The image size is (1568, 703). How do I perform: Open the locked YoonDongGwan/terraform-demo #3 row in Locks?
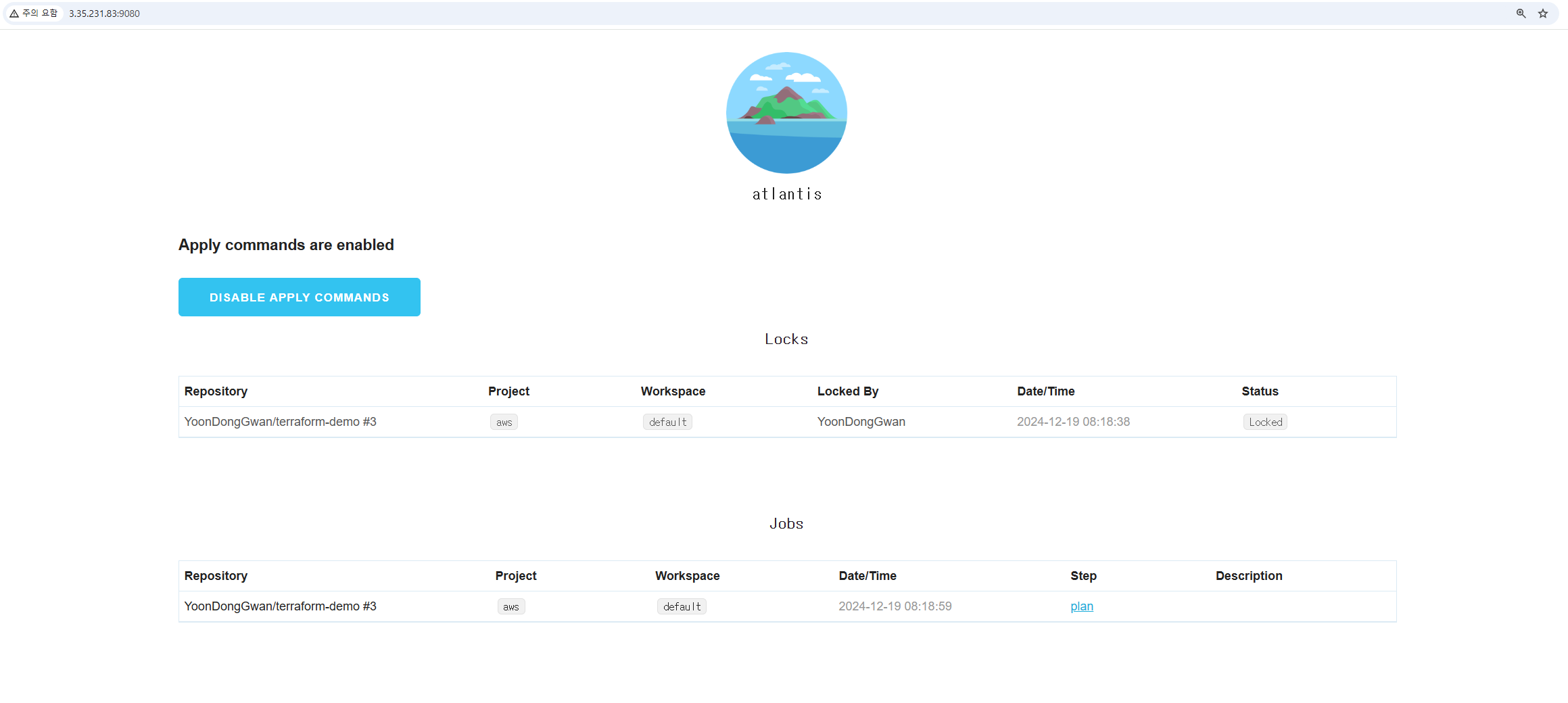click(x=787, y=422)
